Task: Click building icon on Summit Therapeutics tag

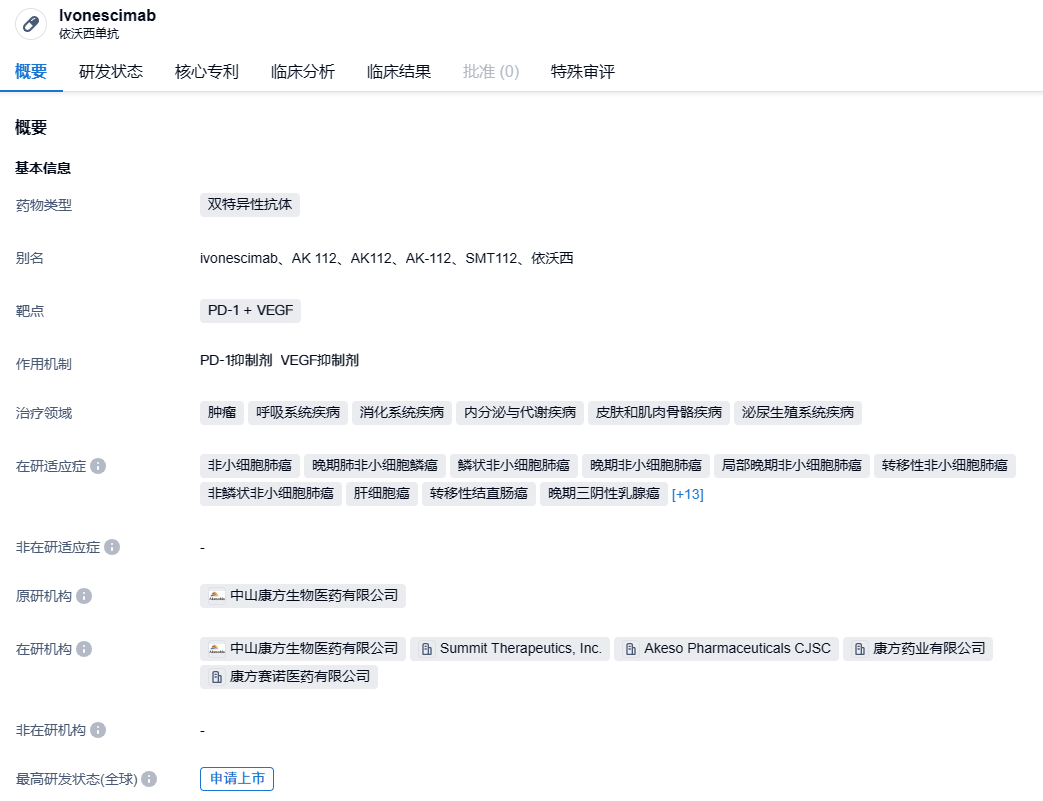Action: click(x=427, y=649)
